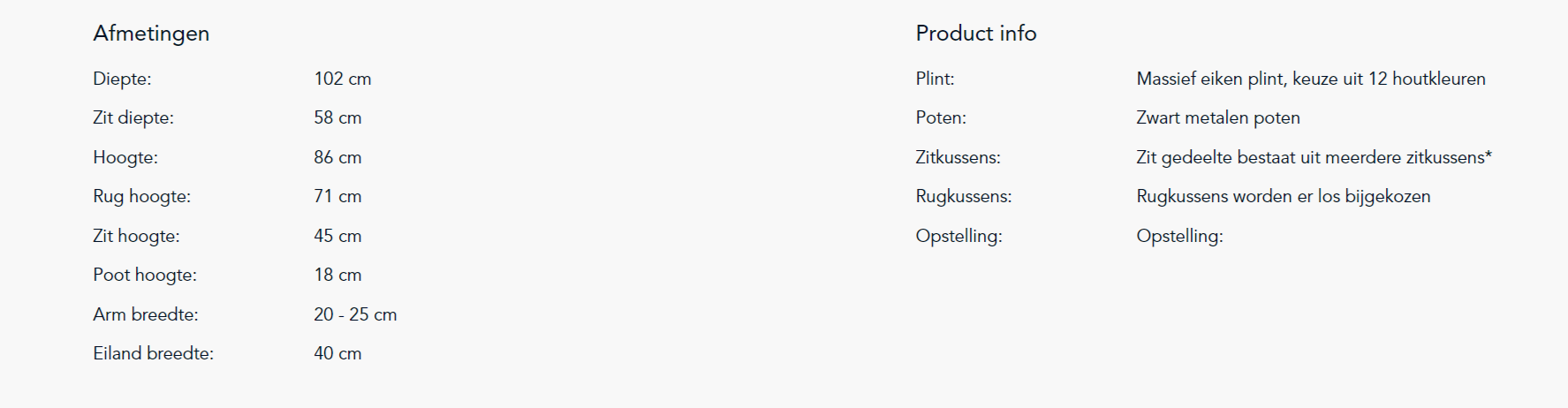Click the 102 cm depth value
The height and width of the screenshot is (408, 1568).
pyautogui.click(x=343, y=79)
